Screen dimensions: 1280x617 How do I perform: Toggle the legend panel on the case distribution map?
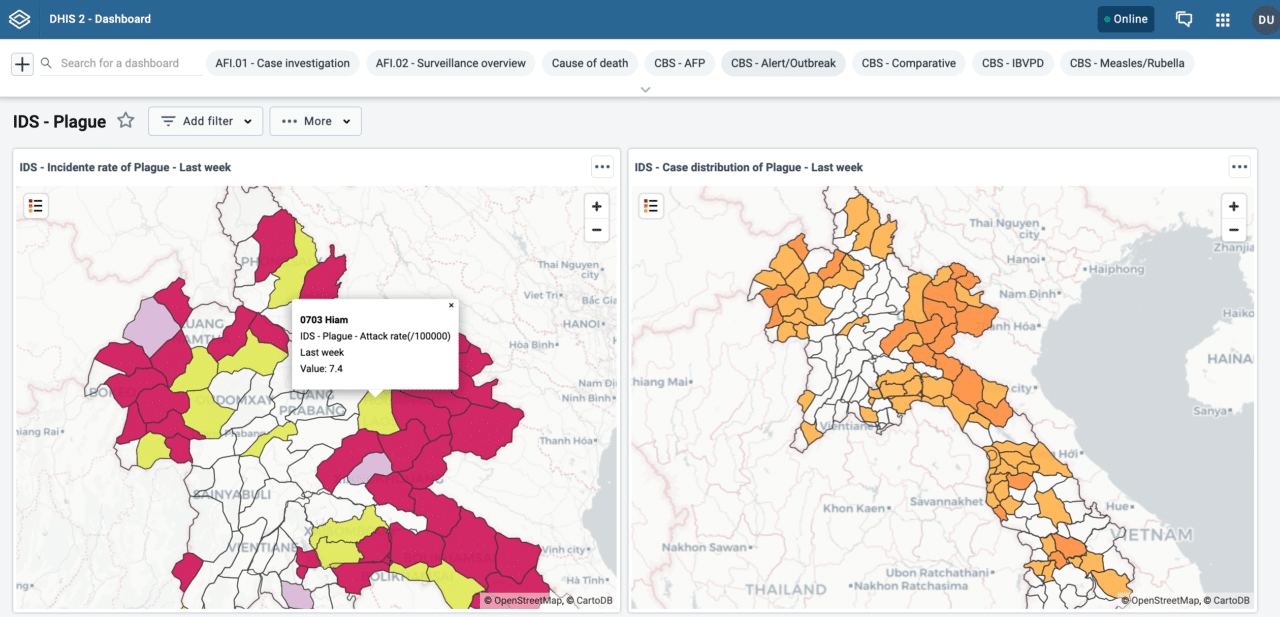click(651, 205)
